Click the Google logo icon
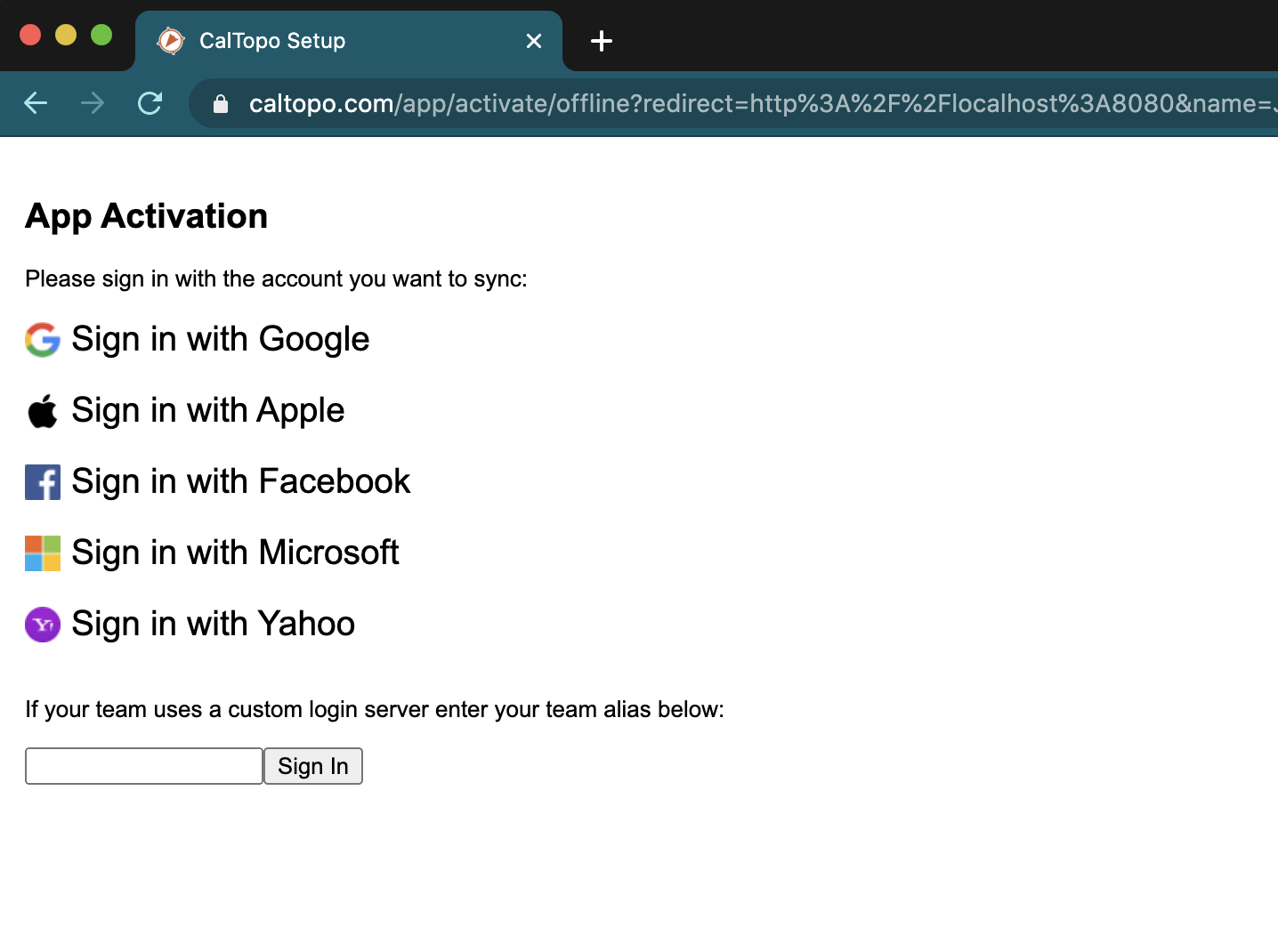This screenshot has height=952, width=1278. click(x=43, y=340)
